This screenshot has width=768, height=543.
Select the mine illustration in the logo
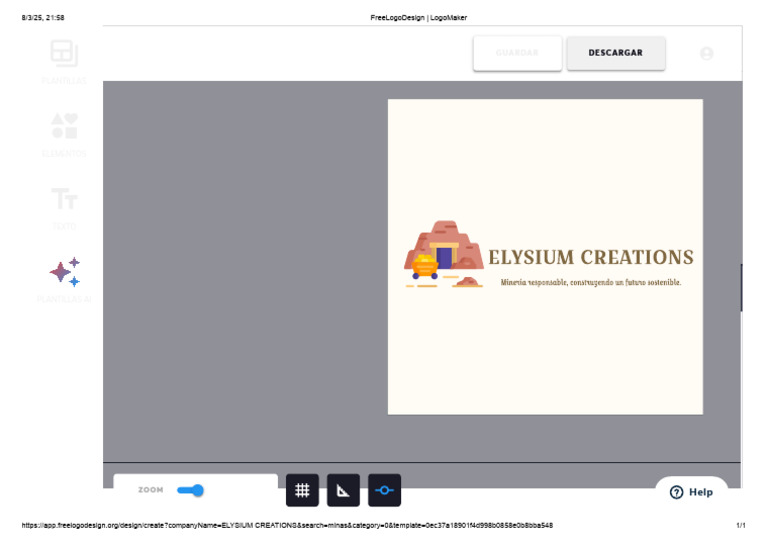pyautogui.click(x=443, y=254)
